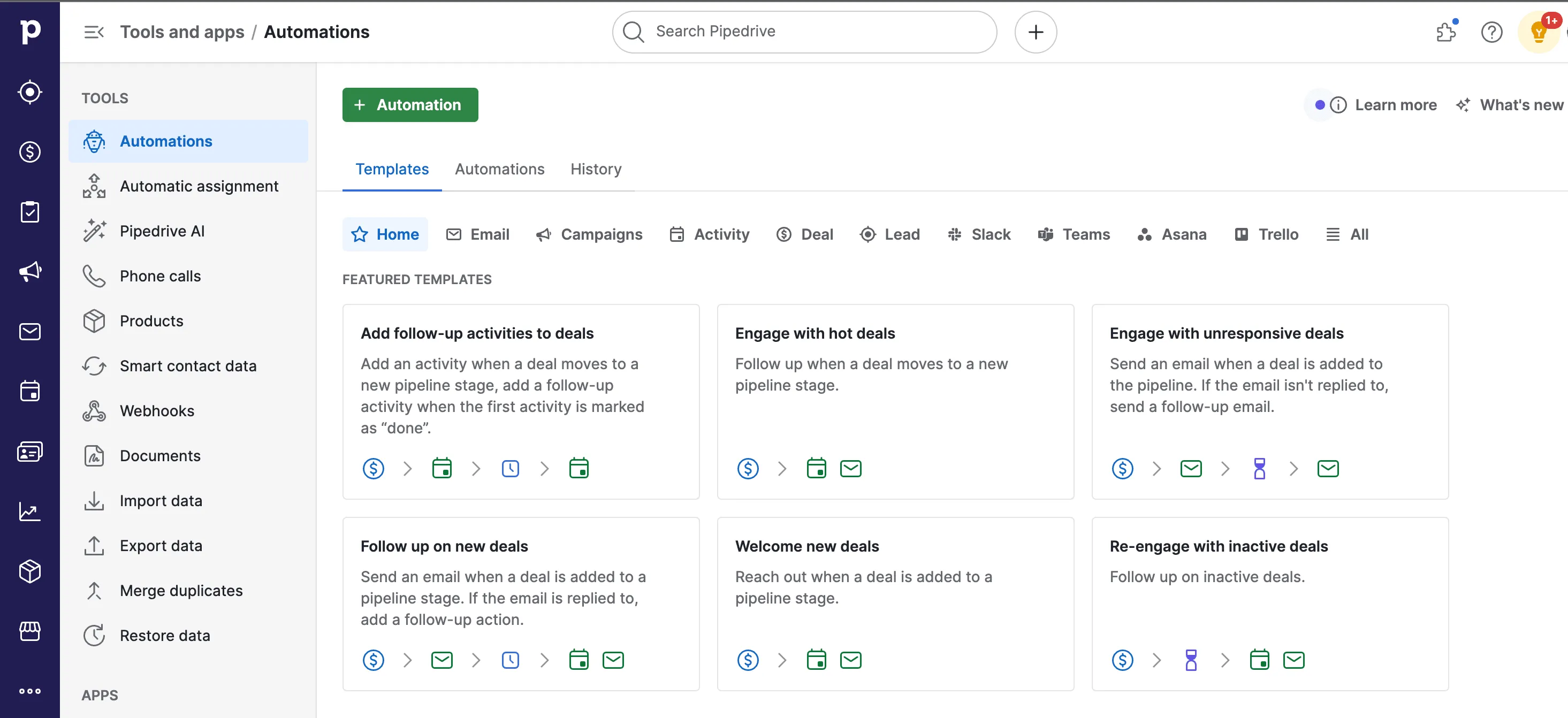Open Smart contact data tool

(x=188, y=366)
